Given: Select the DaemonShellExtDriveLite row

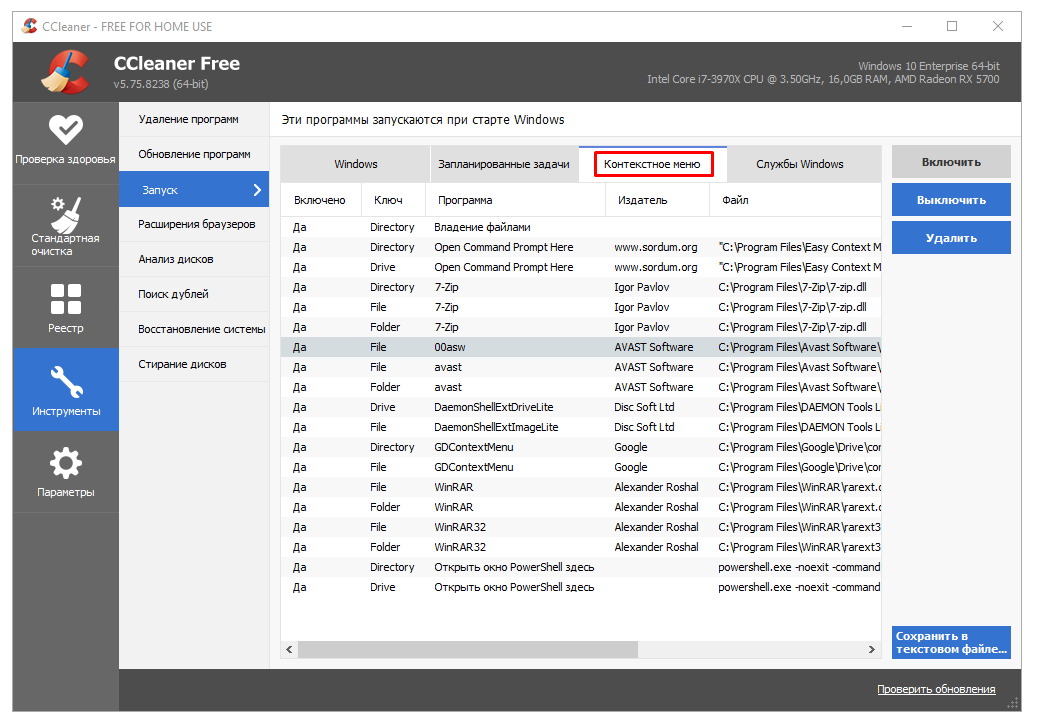Looking at the screenshot, I should [581, 407].
